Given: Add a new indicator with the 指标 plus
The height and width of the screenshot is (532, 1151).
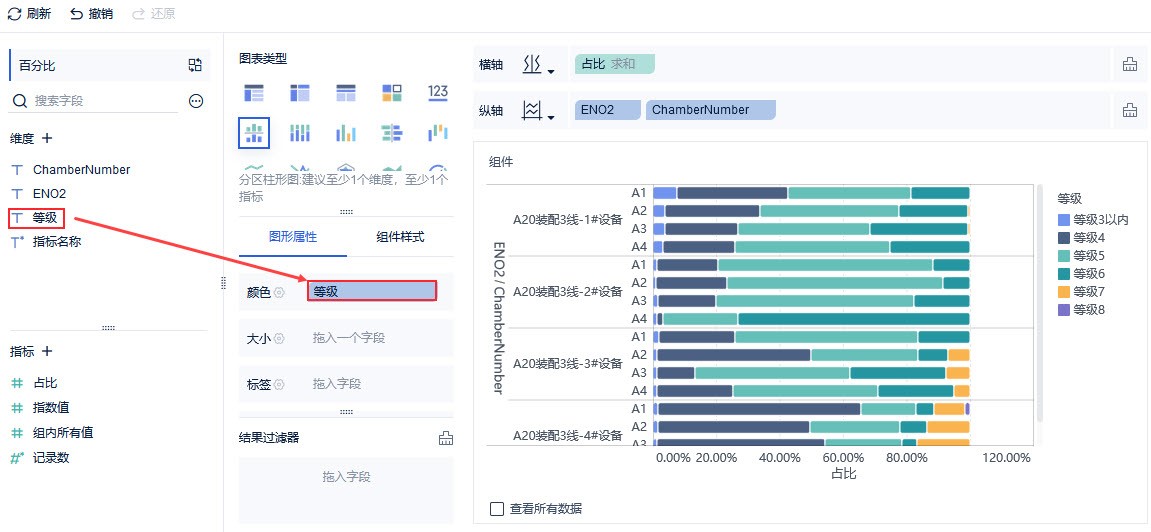Looking at the screenshot, I should click(46, 351).
